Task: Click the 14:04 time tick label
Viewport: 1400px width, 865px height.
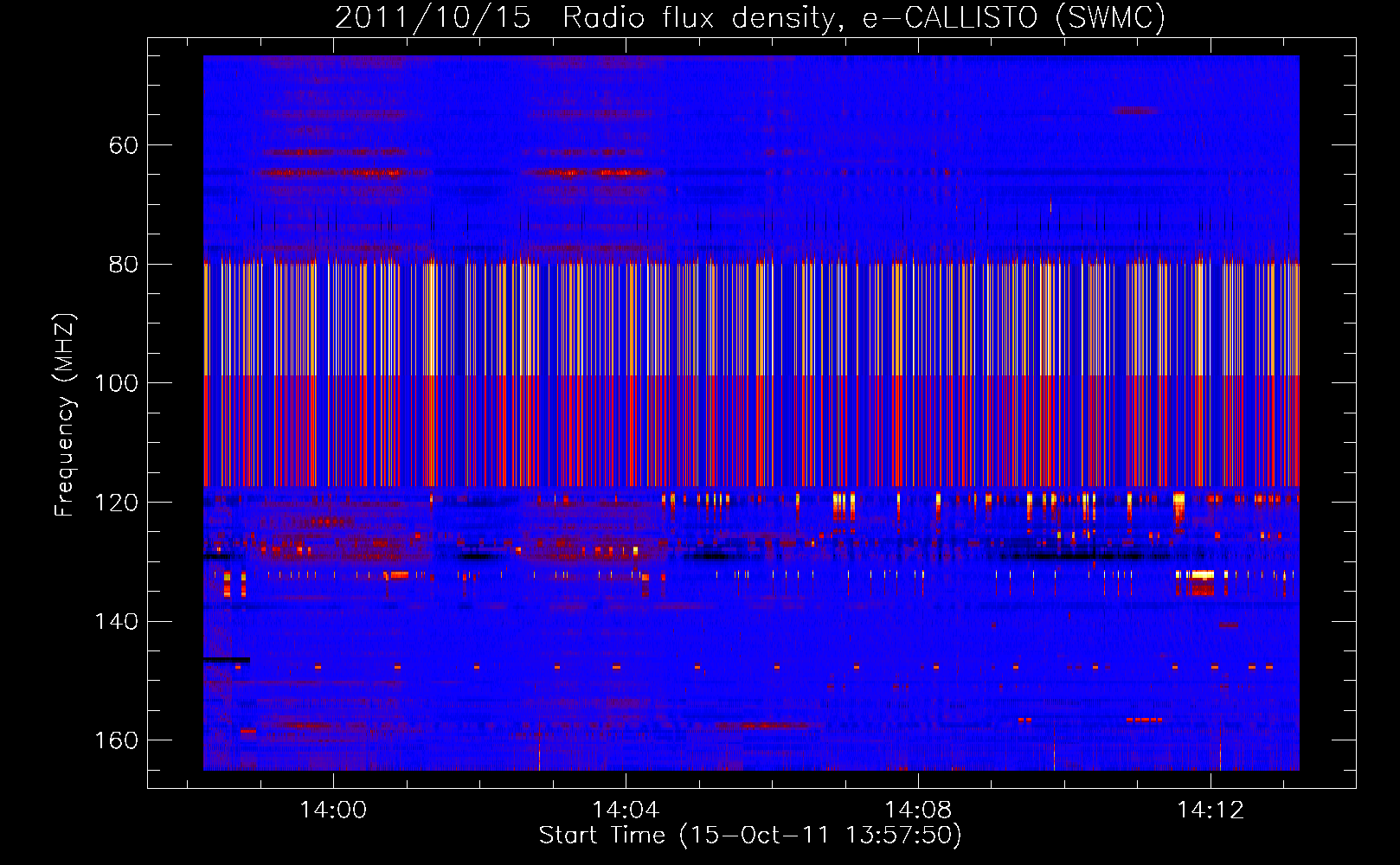Action: click(x=626, y=811)
